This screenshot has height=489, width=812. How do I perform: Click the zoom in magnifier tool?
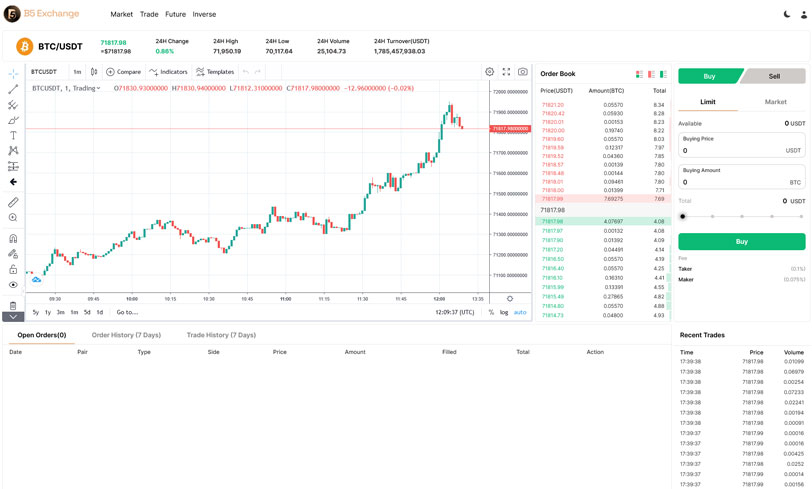coord(13,218)
